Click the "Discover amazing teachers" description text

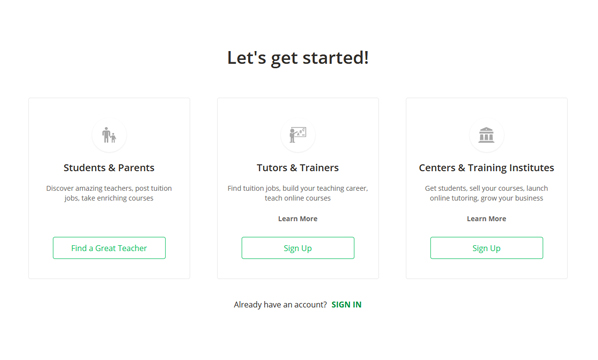pyautogui.click(x=109, y=193)
